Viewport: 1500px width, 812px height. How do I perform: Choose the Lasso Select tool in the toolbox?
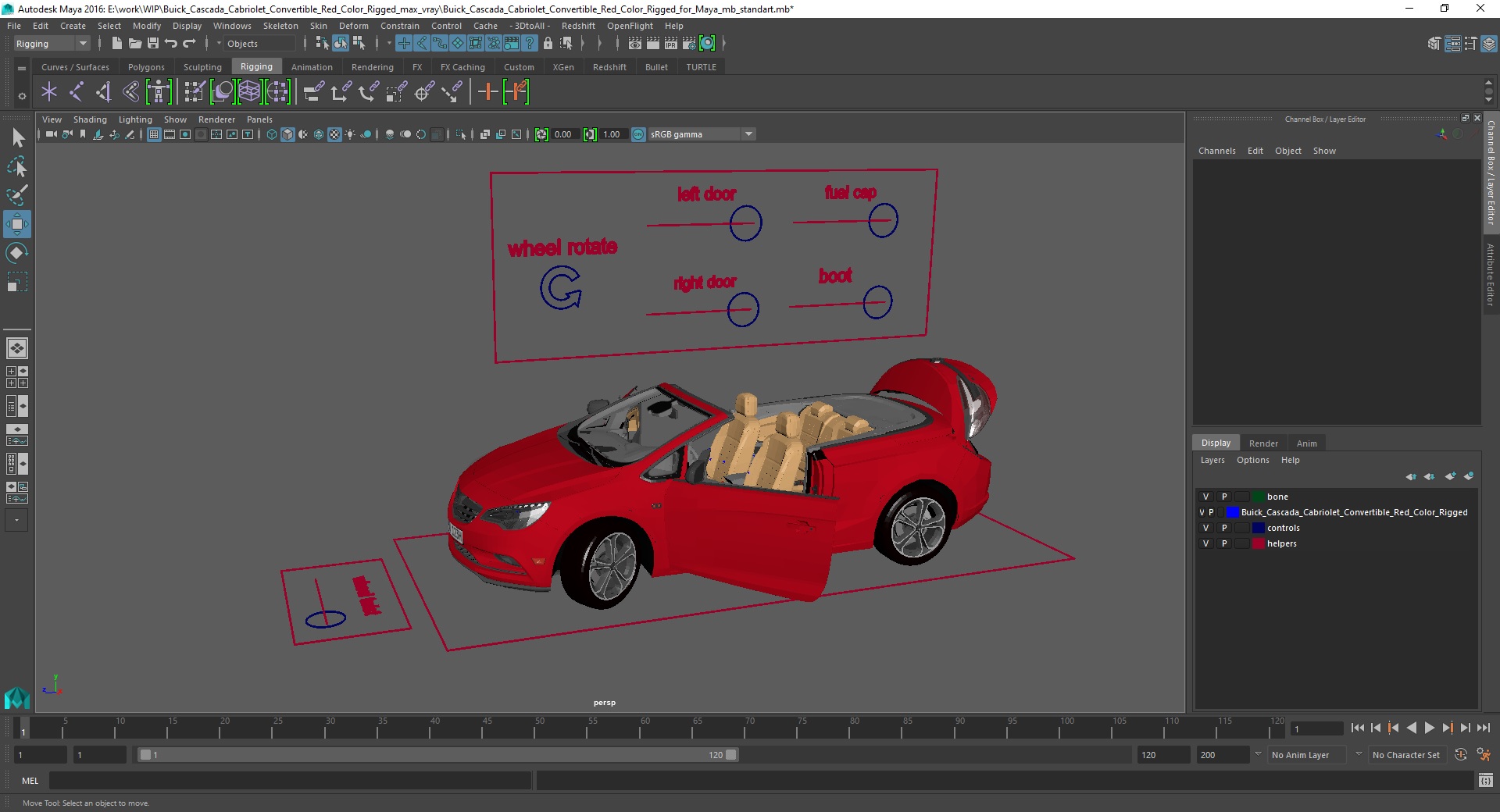17,167
